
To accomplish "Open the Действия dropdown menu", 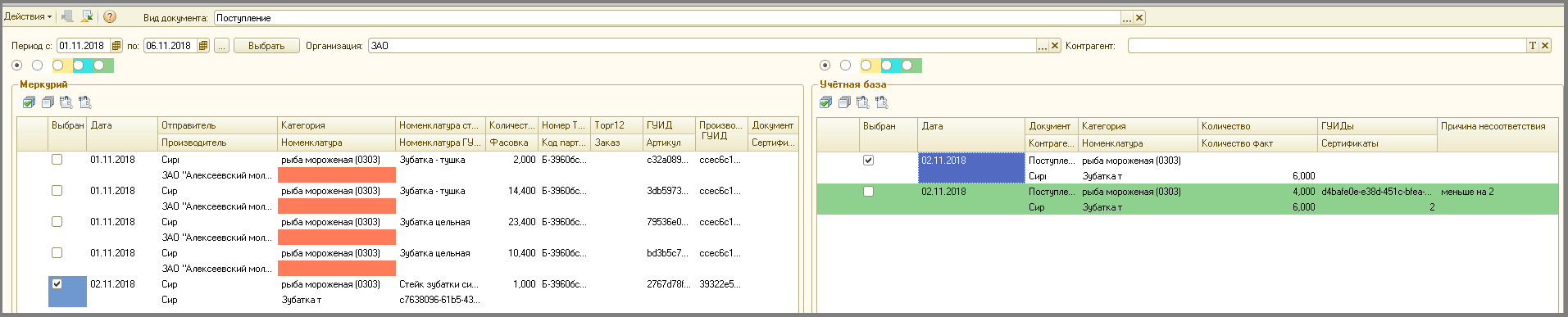I will coord(28,16).
